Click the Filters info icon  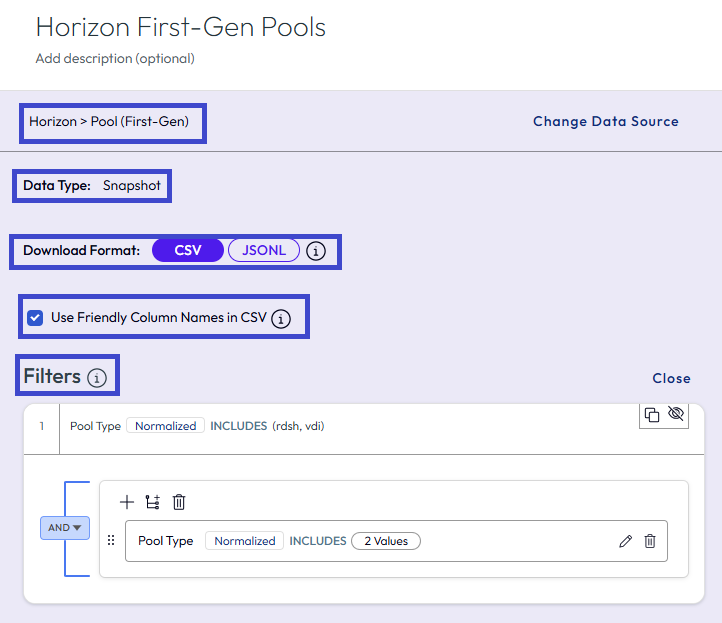coord(97,378)
